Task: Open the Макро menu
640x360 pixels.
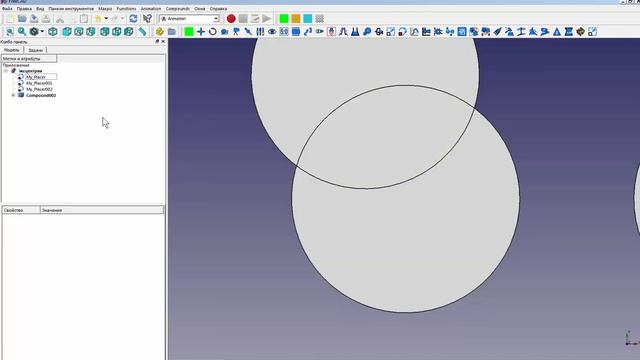Action: point(105,9)
